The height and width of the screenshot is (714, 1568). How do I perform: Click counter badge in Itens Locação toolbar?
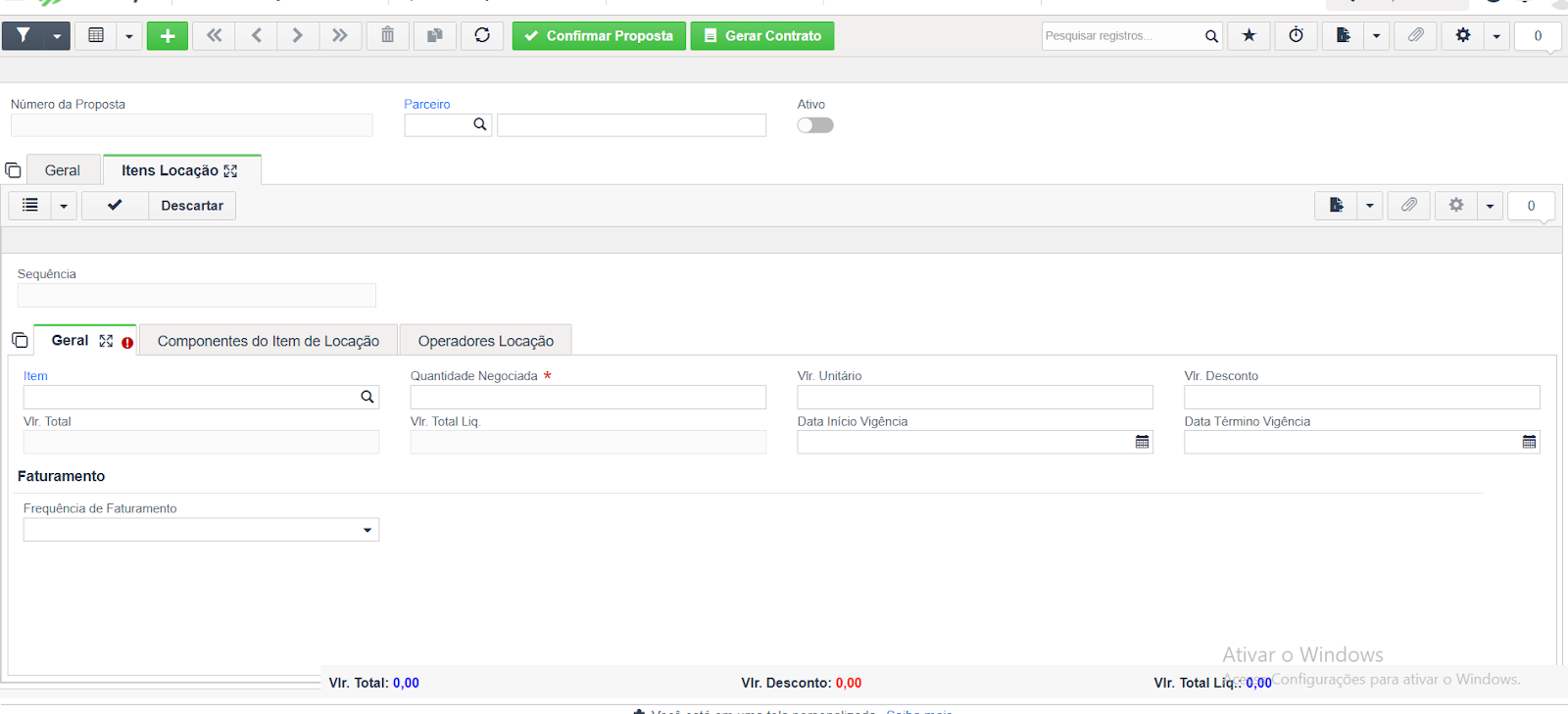point(1531,206)
